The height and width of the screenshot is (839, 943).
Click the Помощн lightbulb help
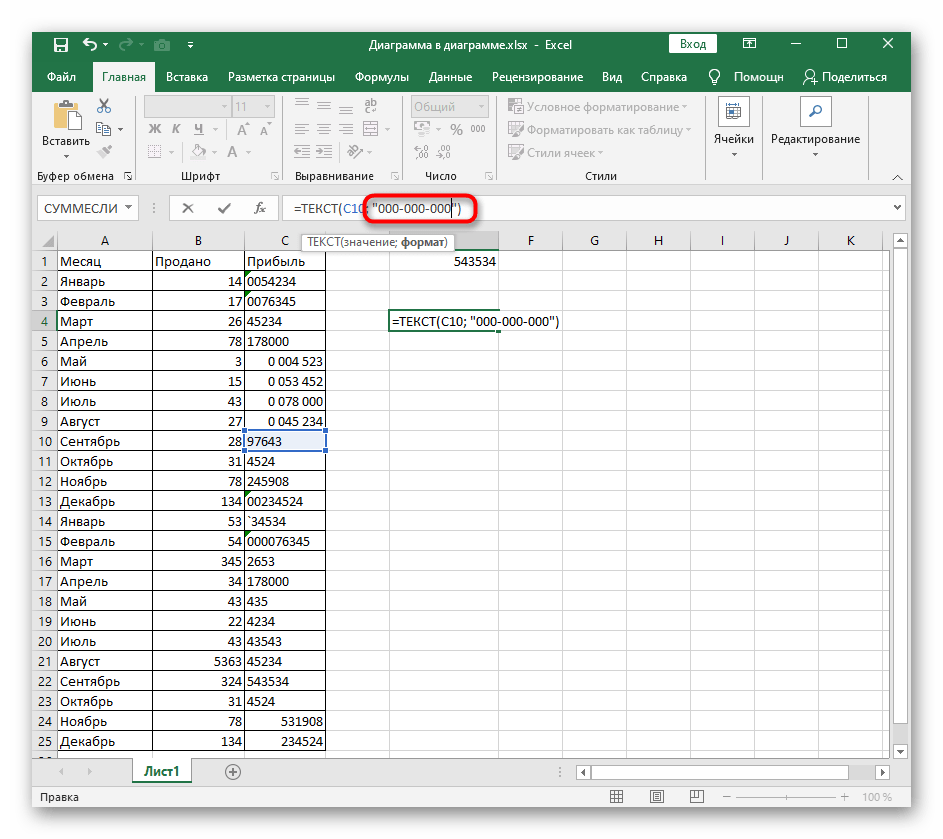746,77
